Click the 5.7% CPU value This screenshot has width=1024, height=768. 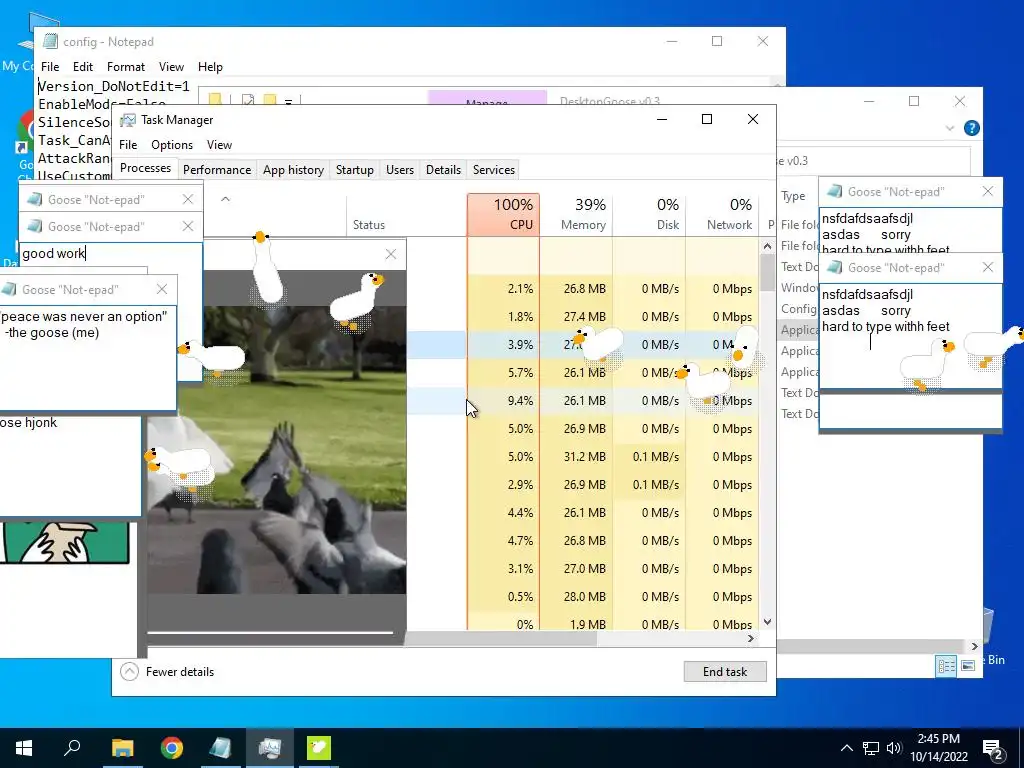520,372
